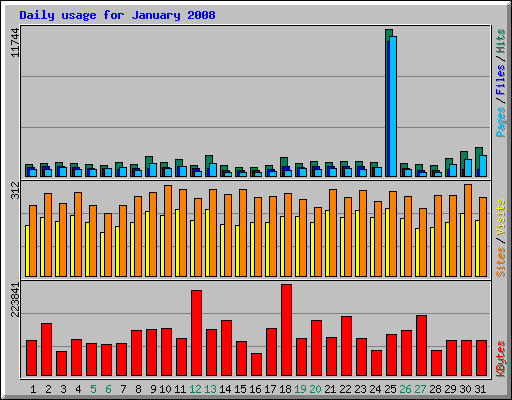Image resolution: width=512 pixels, height=400 pixels.
Task: Click day label 22 on the x-axis
Action: point(345,389)
